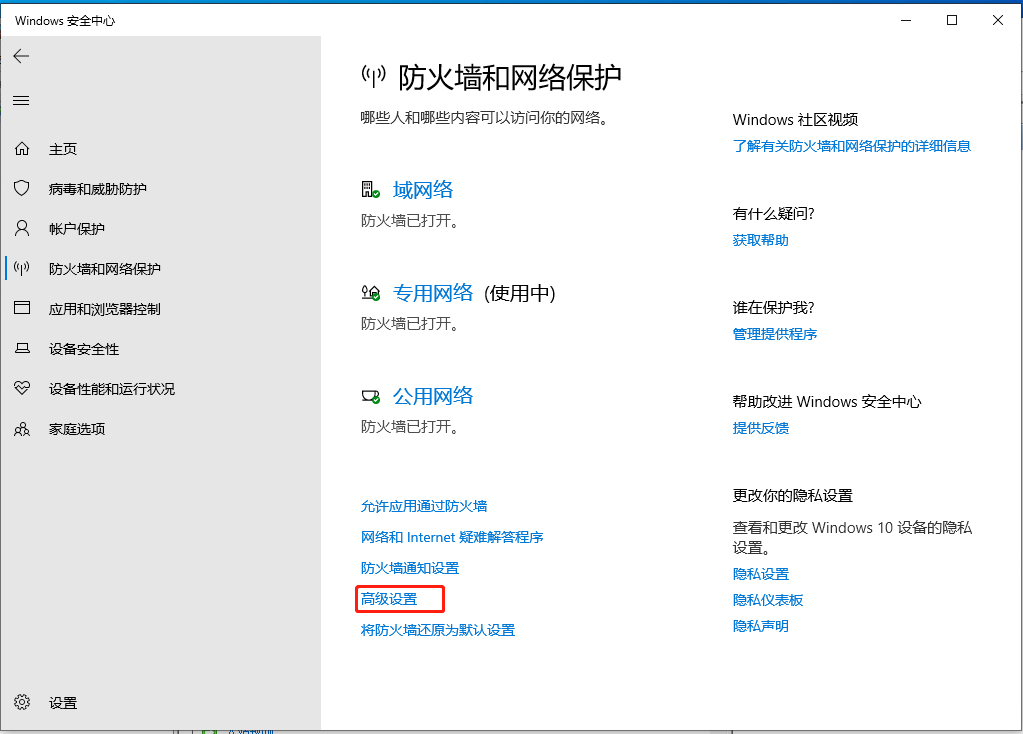Click 提供反馈 link

pyautogui.click(x=761, y=428)
